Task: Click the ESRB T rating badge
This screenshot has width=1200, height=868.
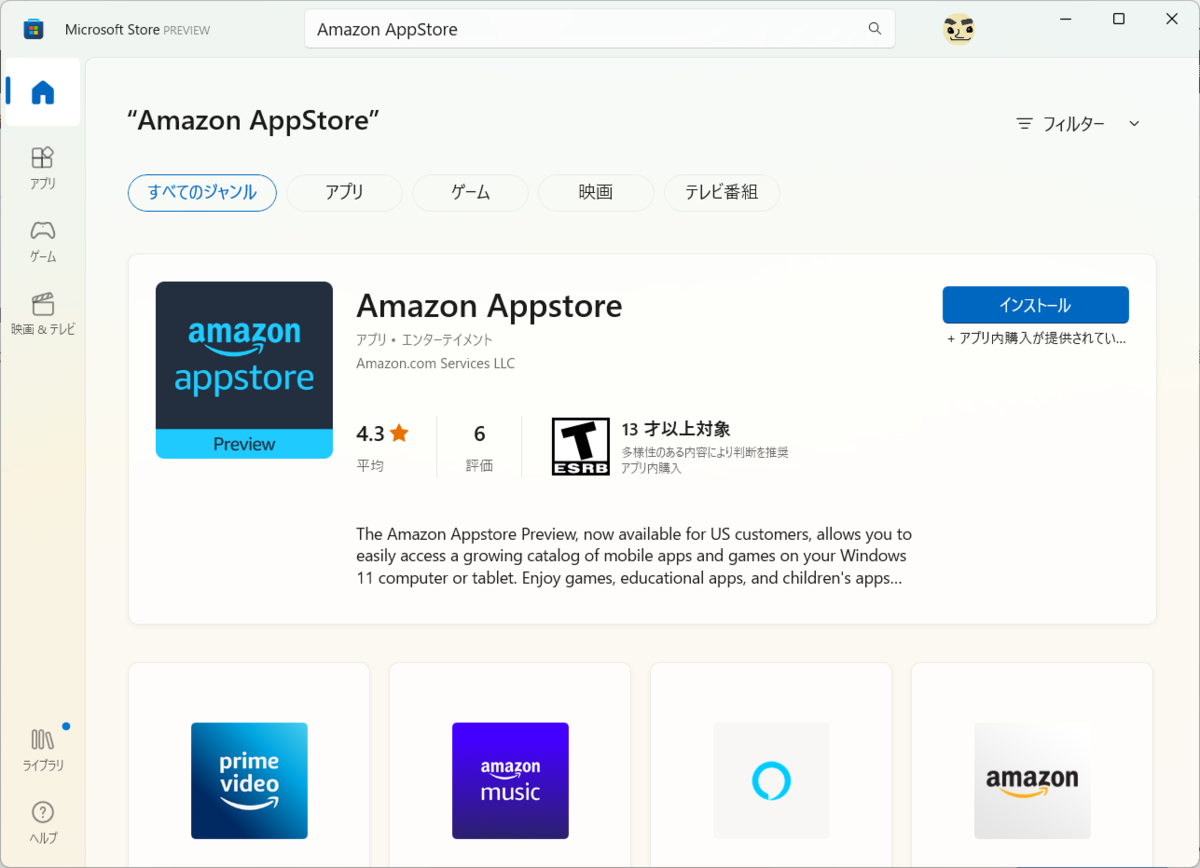Action: (580, 446)
